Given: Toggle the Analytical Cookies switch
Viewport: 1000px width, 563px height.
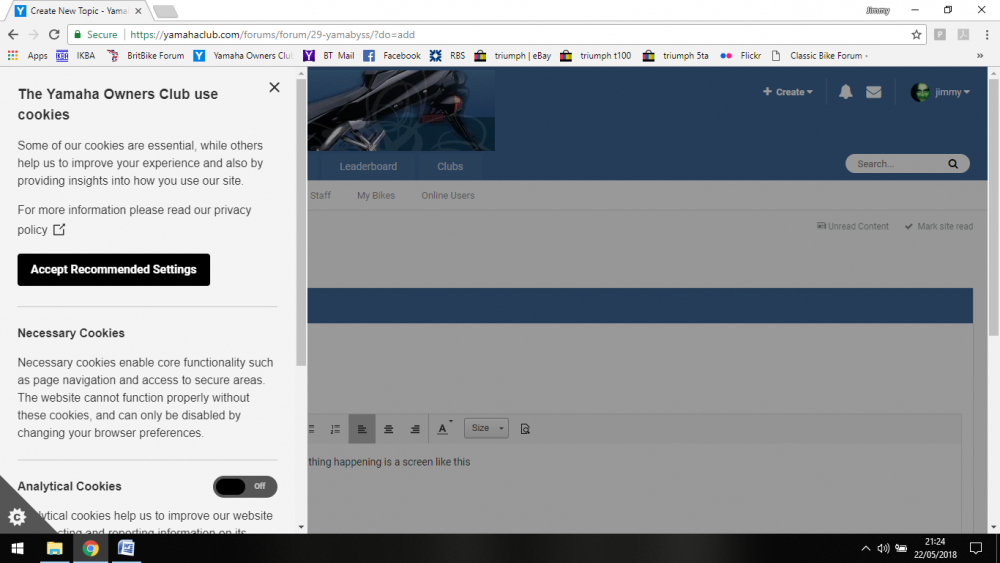Looking at the screenshot, I should (245, 486).
